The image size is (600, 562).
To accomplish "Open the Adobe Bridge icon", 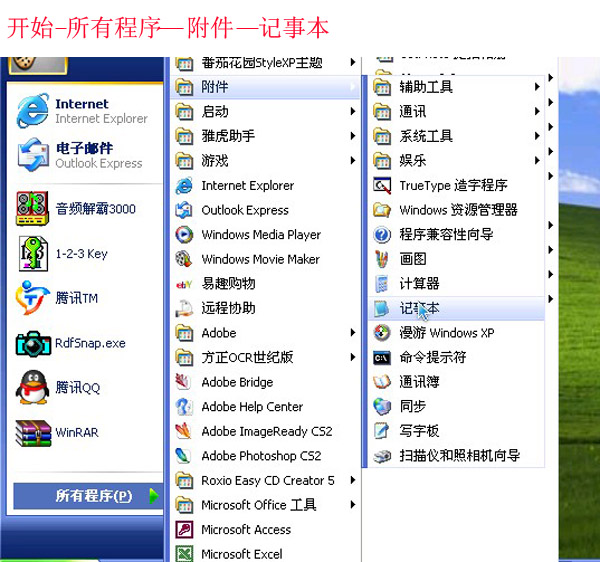I will (183, 382).
